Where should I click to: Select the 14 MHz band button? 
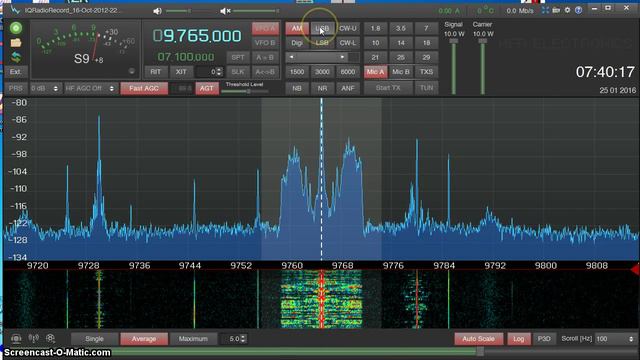pos(401,43)
